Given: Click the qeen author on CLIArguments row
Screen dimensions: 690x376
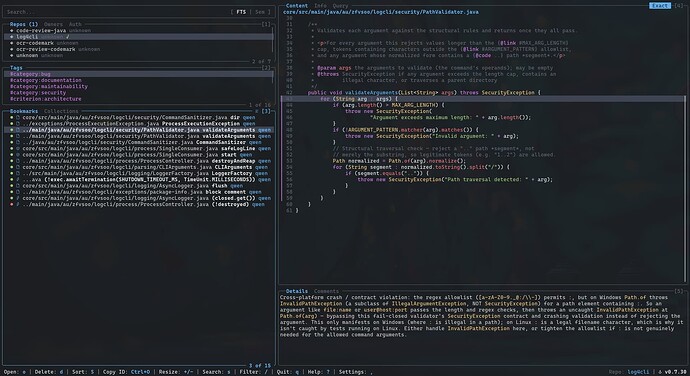Looking at the screenshot, I should 261,167.
